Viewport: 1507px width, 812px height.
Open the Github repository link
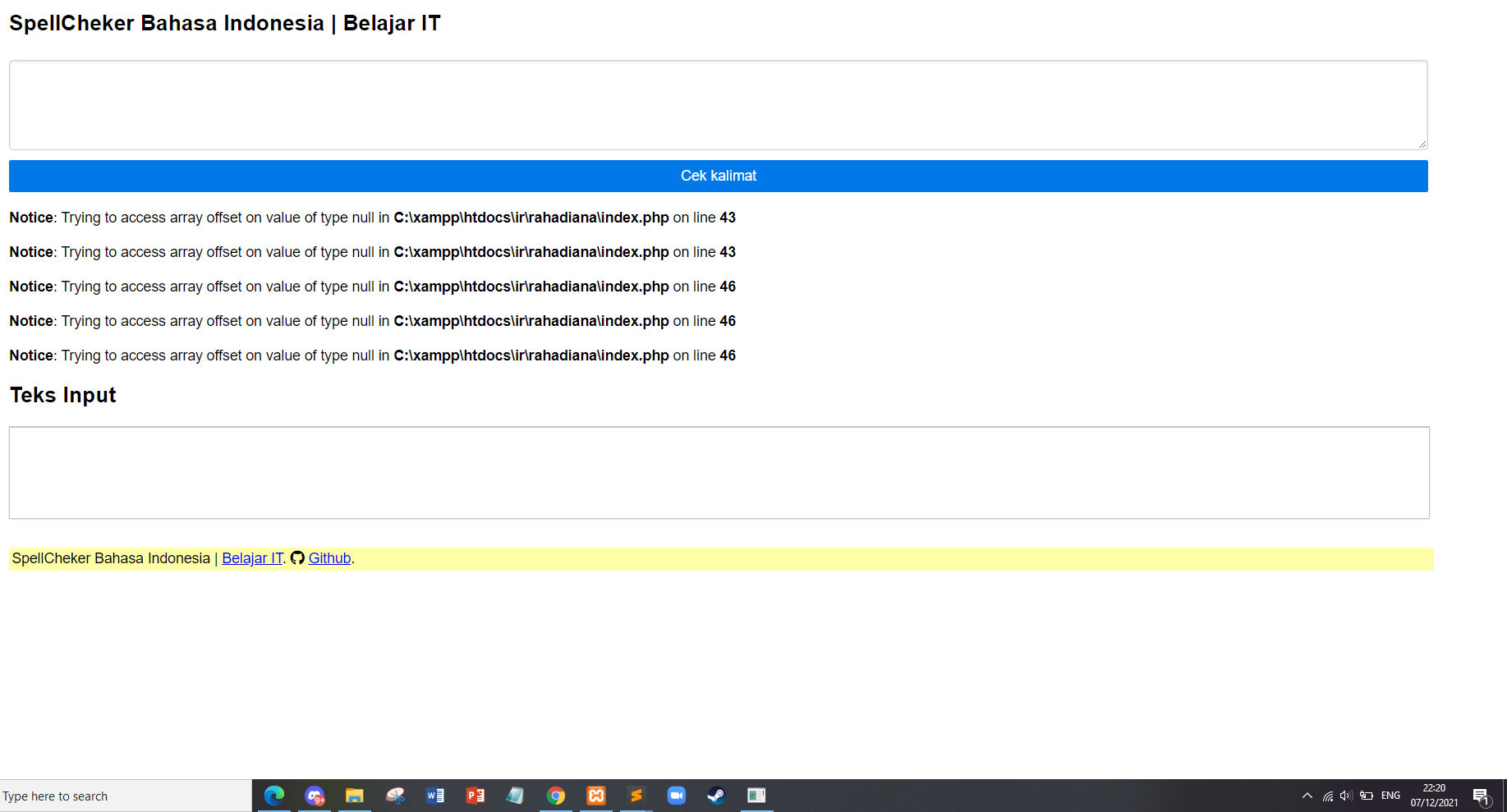click(x=329, y=558)
